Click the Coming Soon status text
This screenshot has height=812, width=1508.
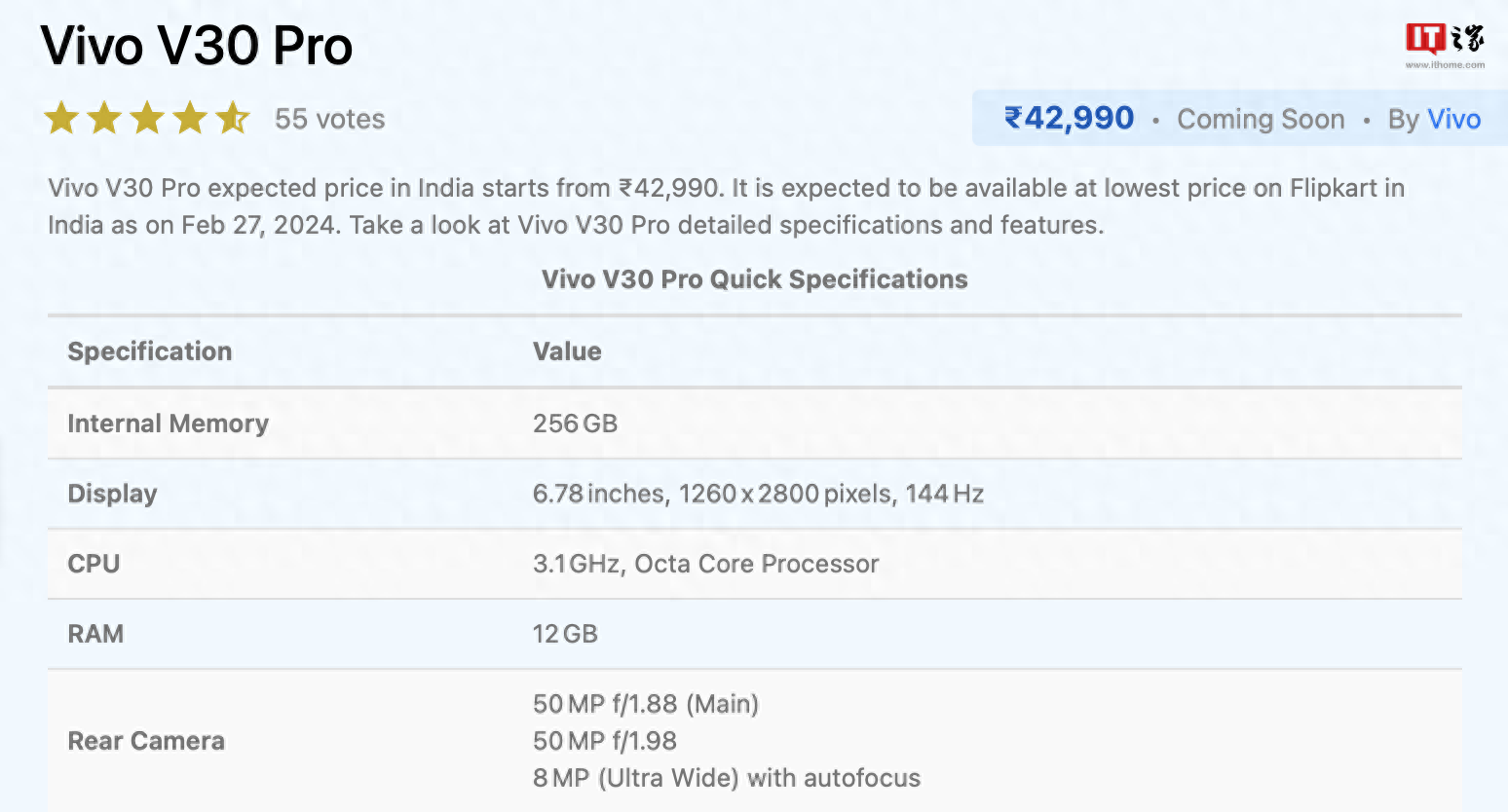[1261, 119]
